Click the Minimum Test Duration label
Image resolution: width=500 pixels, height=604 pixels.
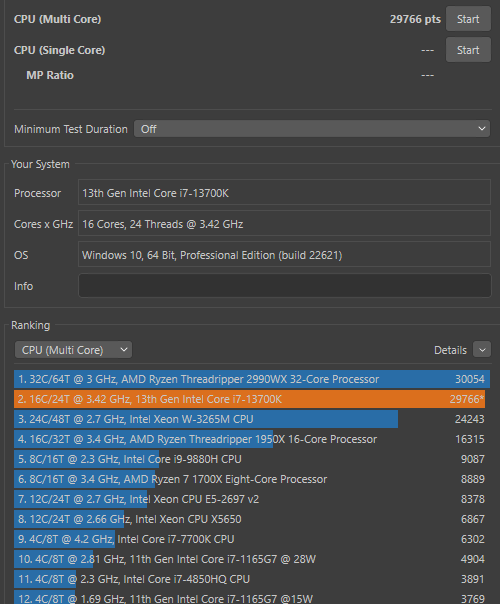coord(70,129)
